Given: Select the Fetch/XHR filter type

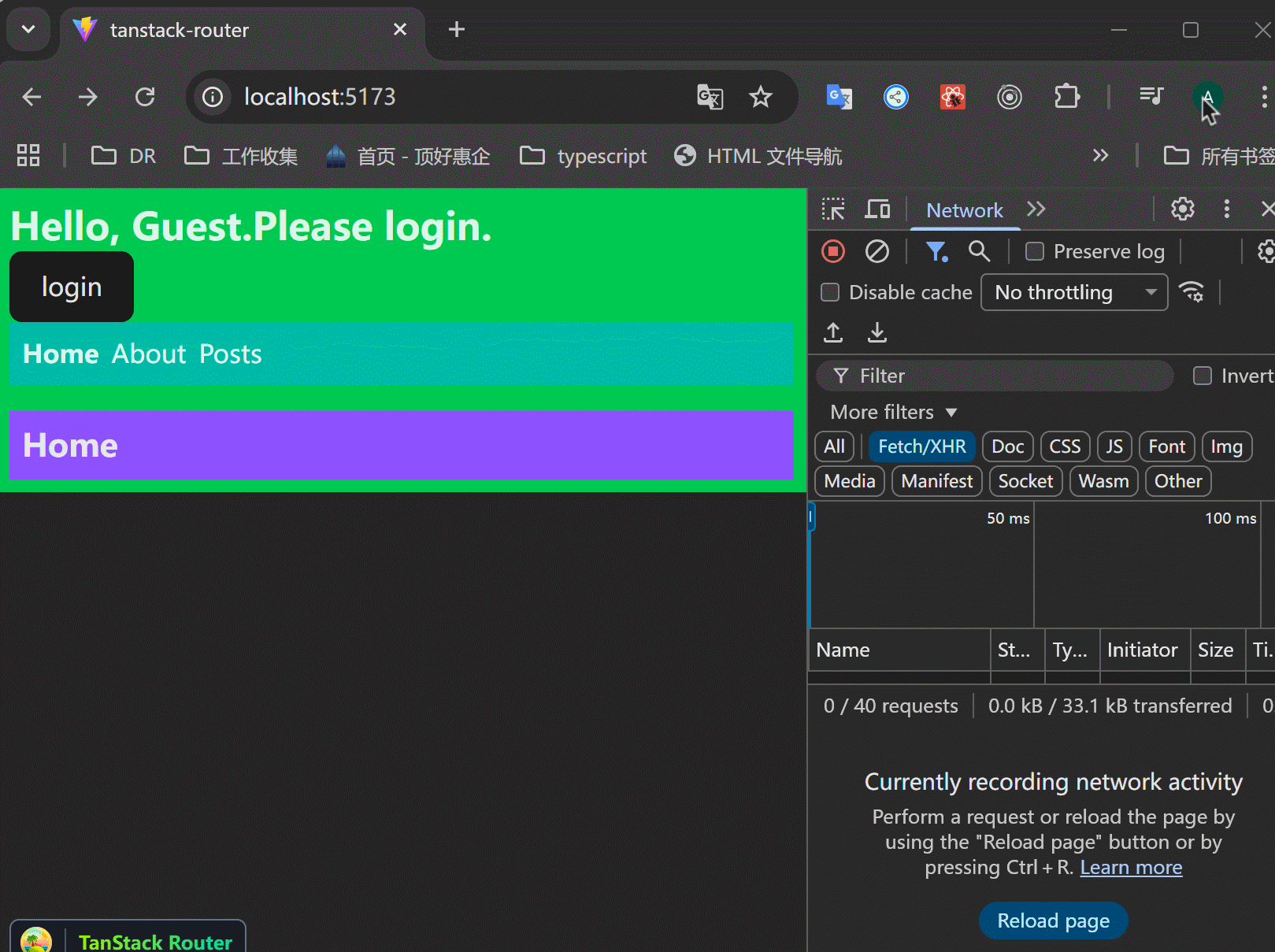Looking at the screenshot, I should pos(921,446).
